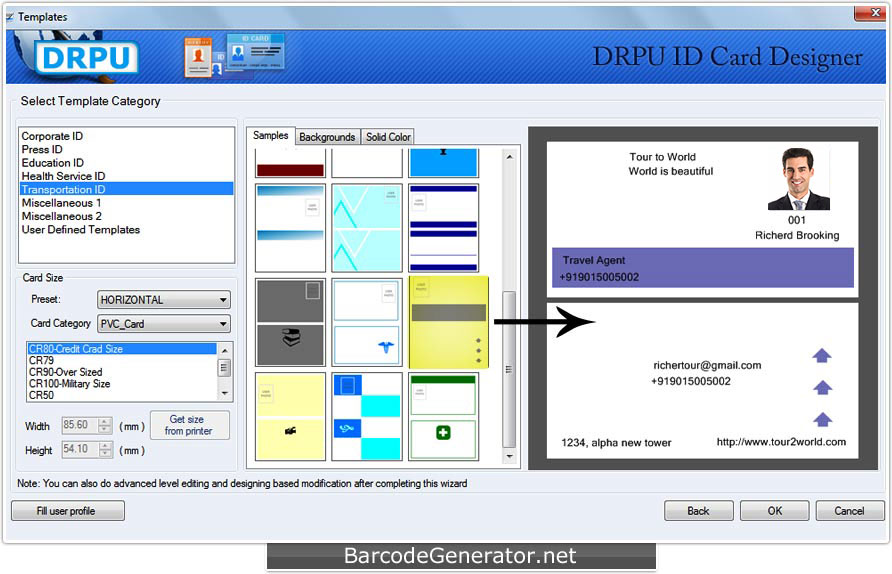892x574 pixels.
Task: Close the Templates window
Action: click(870, 13)
